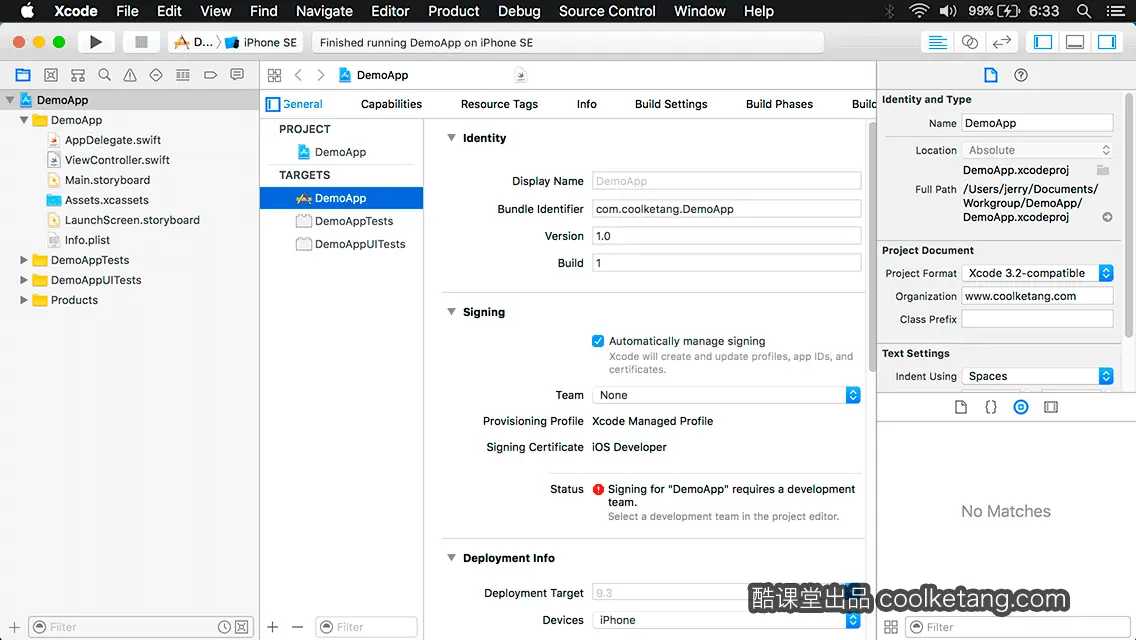Image resolution: width=1136 pixels, height=640 pixels.
Task: Edit the Organization field
Action: click(x=1037, y=296)
